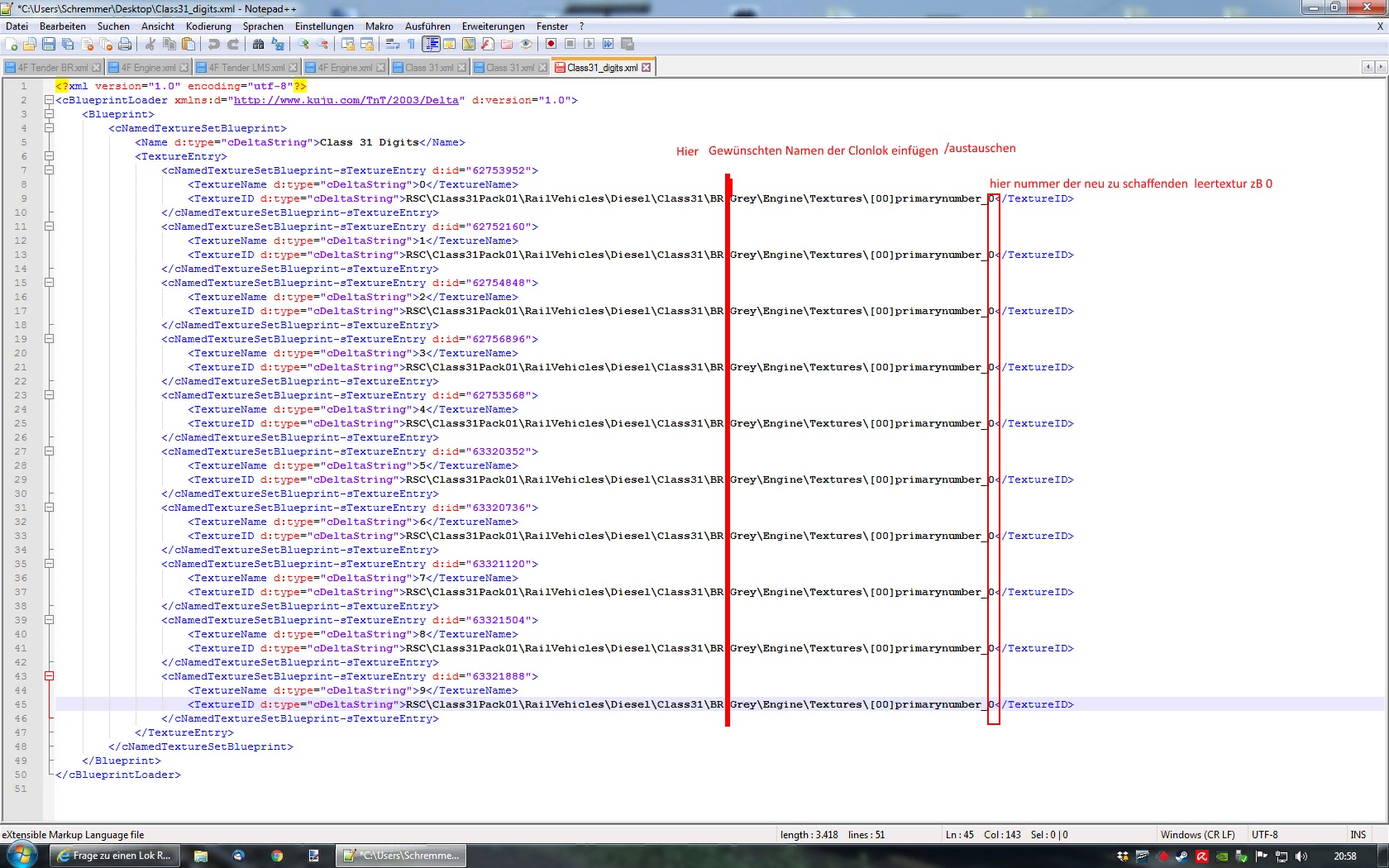Collapse the TextureEntry fold marker on line 6
1389x868 pixels.
click(x=49, y=156)
